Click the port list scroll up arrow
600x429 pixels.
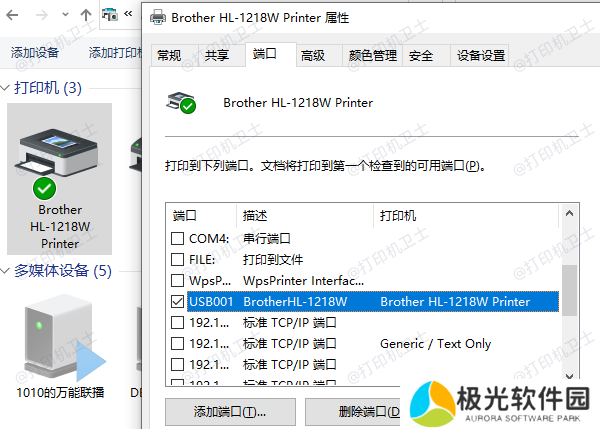pyautogui.click(x=569, y=214)
